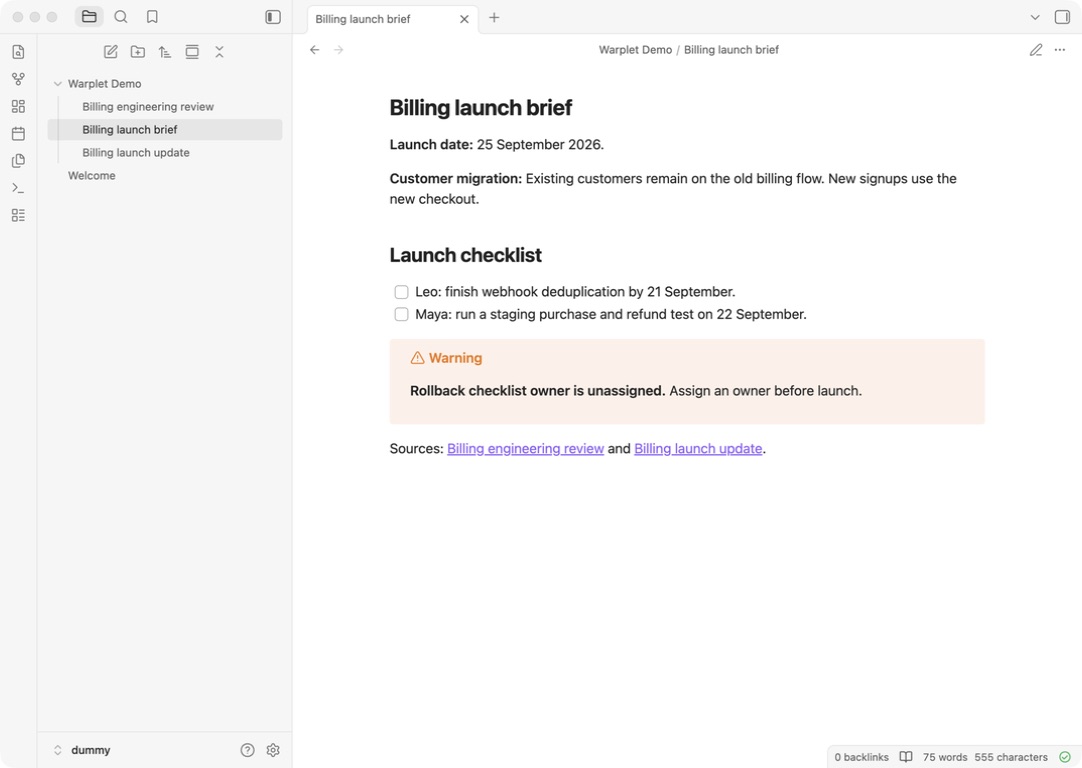Toggle the left sidebar collapse icon
This screenshot has height=768, width=1082.
point(273,17)
